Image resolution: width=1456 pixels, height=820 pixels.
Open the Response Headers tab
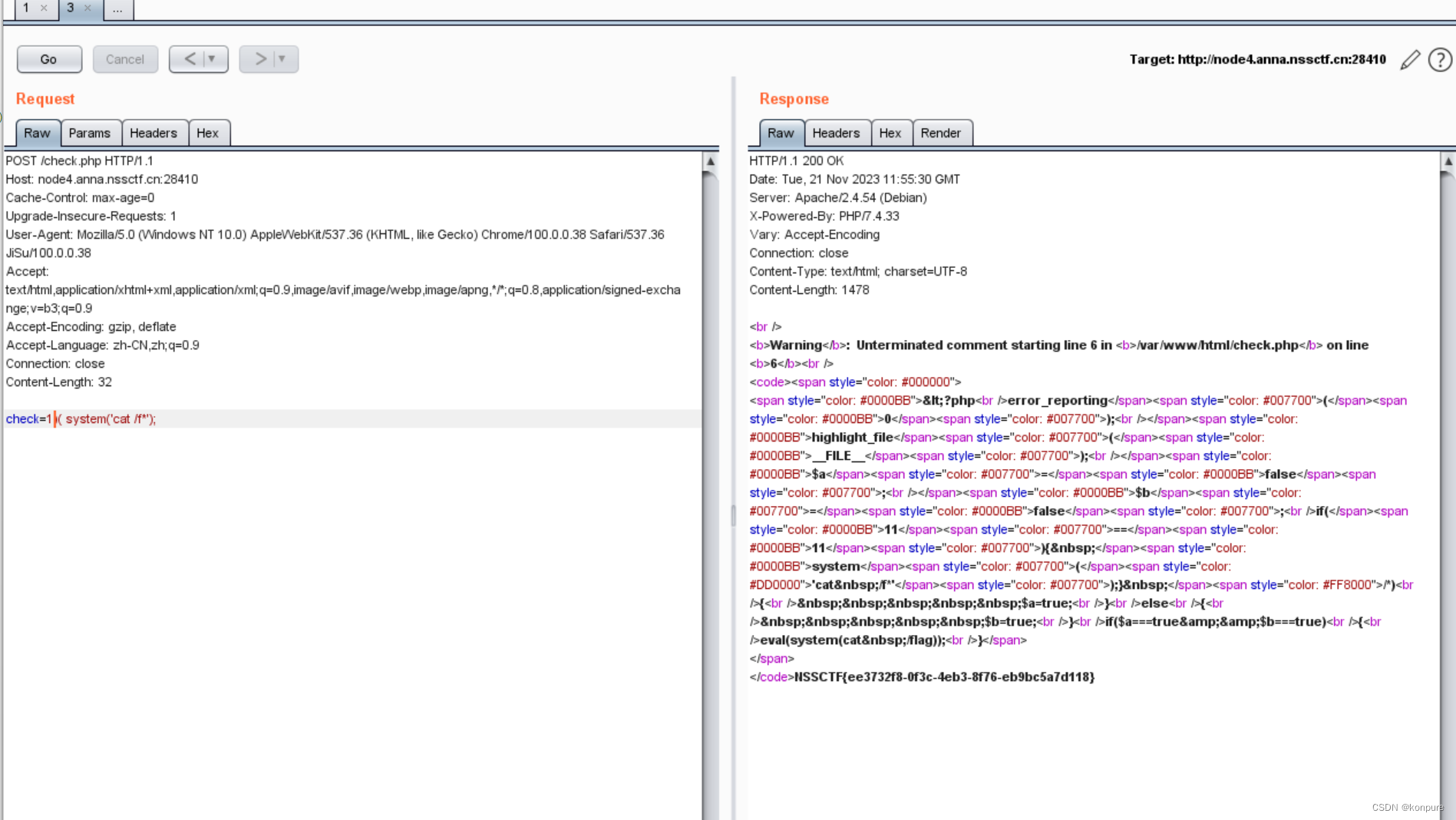tap(837, 133)
